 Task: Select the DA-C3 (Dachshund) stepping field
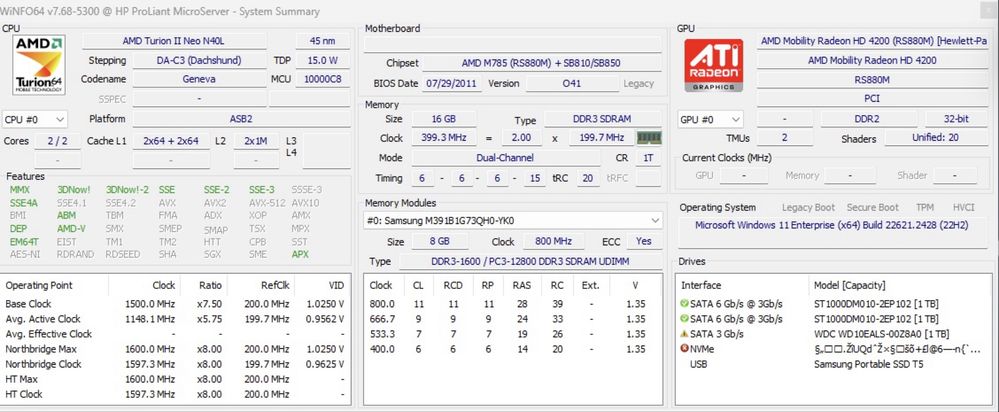199,60
